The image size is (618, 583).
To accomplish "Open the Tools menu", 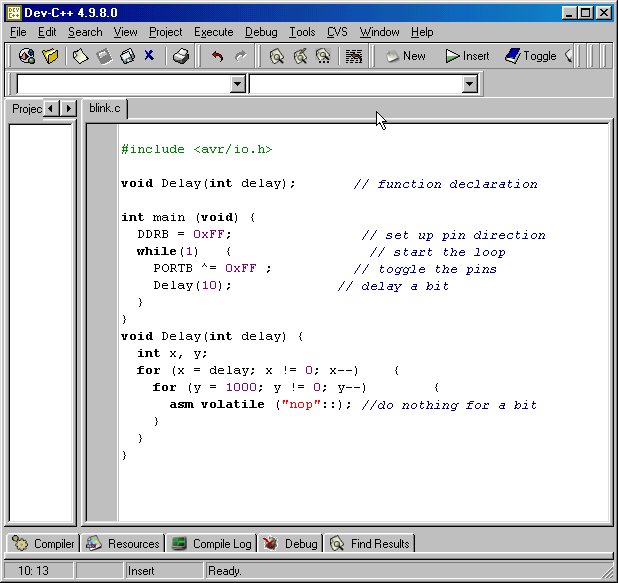I will 302,32.
